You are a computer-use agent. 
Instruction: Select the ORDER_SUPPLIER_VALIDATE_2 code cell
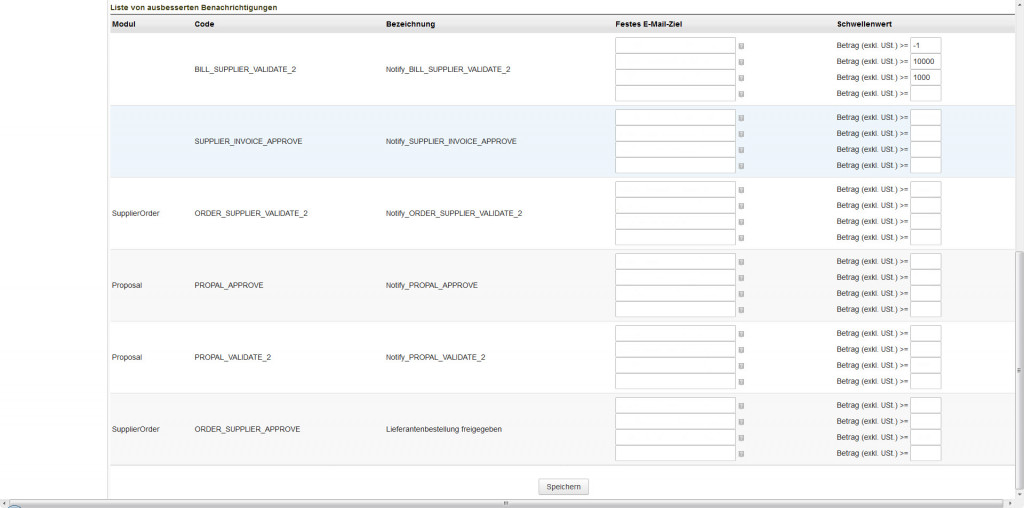[251, 214]
